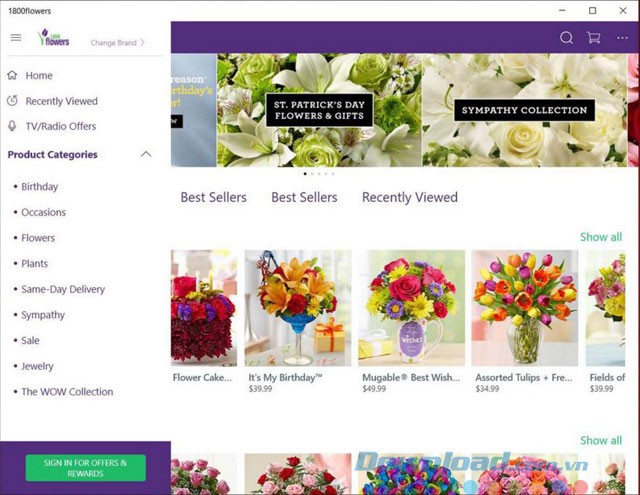Collapse the Product Categories section

pos(146,154)
